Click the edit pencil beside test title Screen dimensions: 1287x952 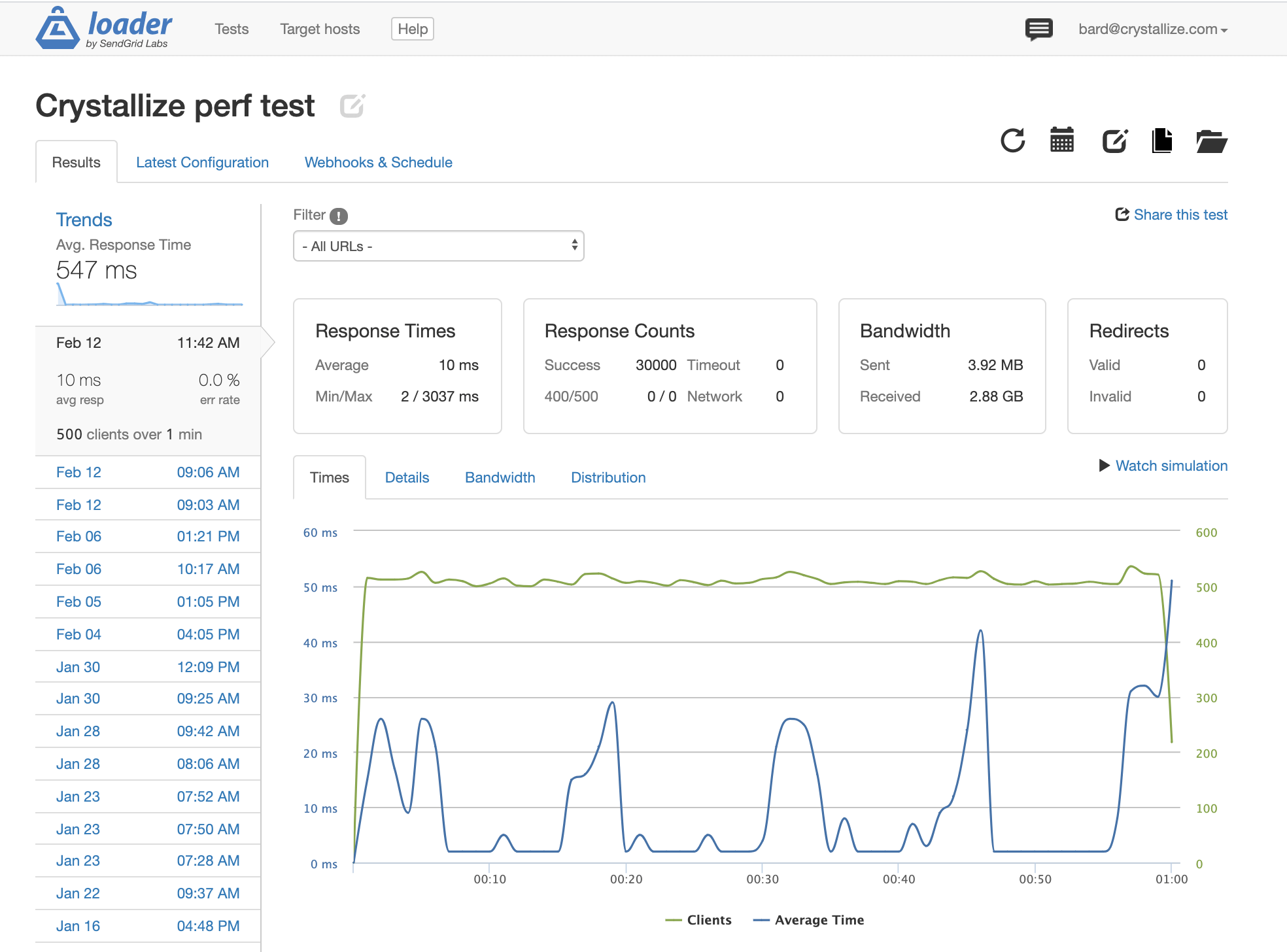(352, 106)
